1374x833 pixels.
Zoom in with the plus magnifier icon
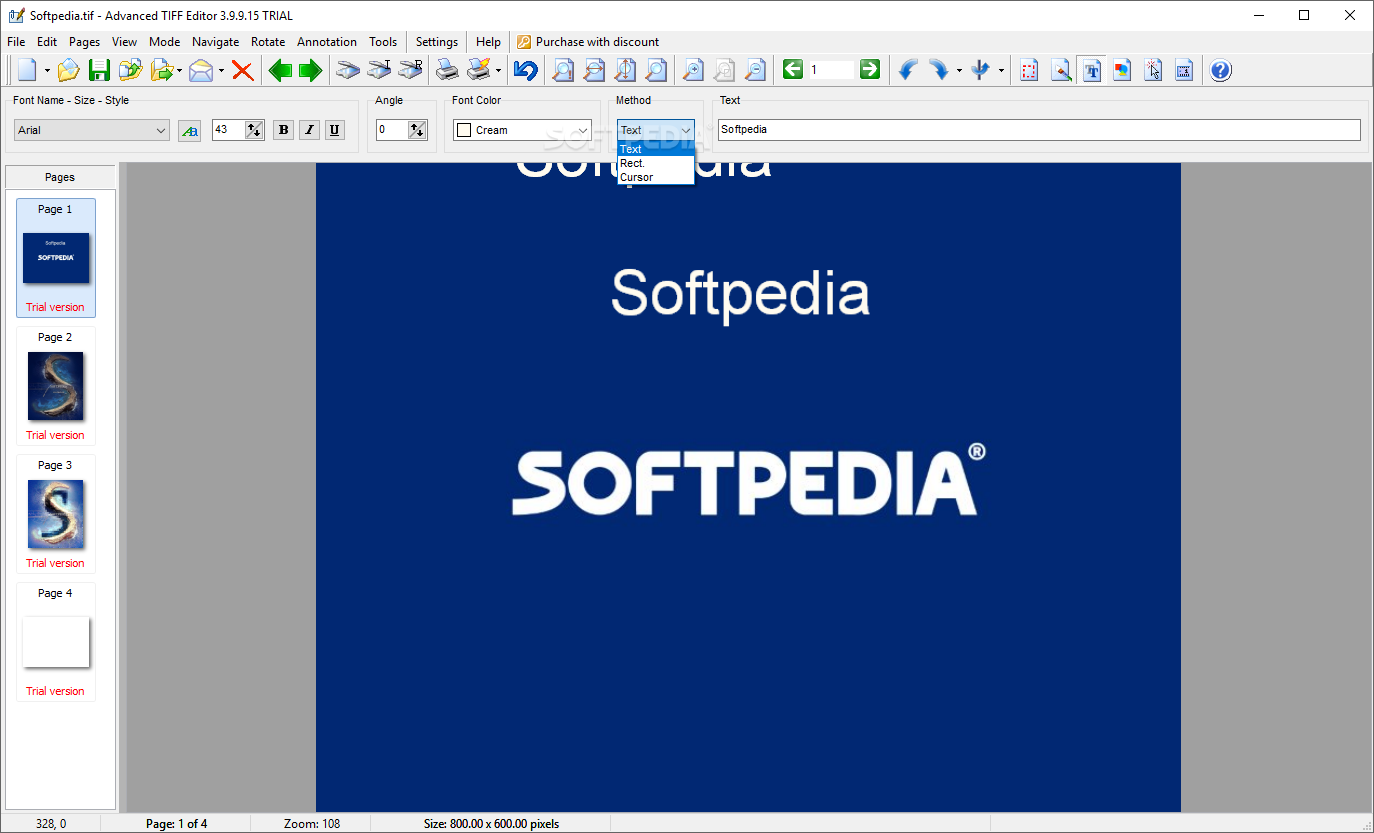(692, 70)
